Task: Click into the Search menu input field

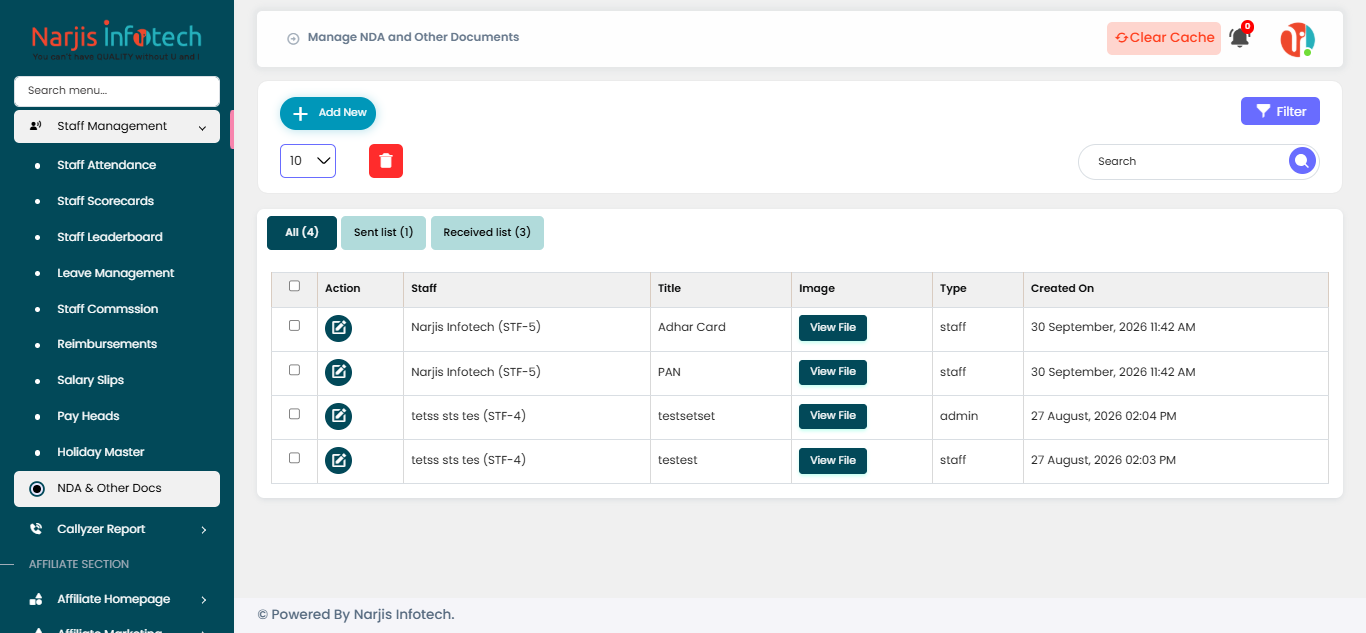Action: tap(117, 91)
